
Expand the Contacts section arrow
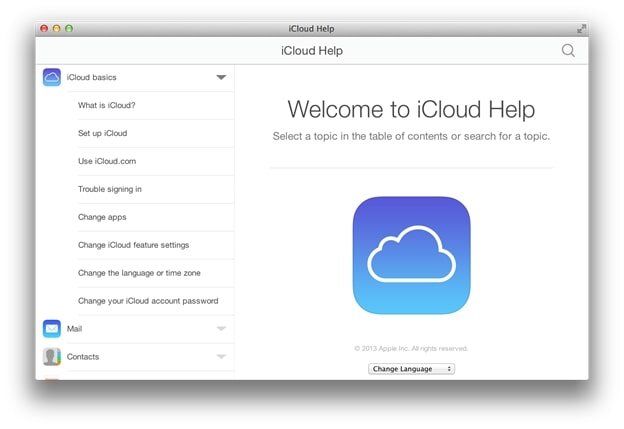(221, 357)
